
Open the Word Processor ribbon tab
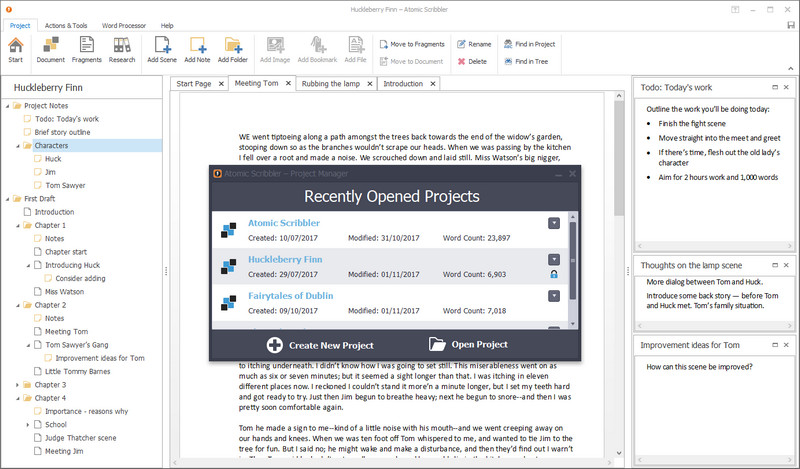(123, 26)
